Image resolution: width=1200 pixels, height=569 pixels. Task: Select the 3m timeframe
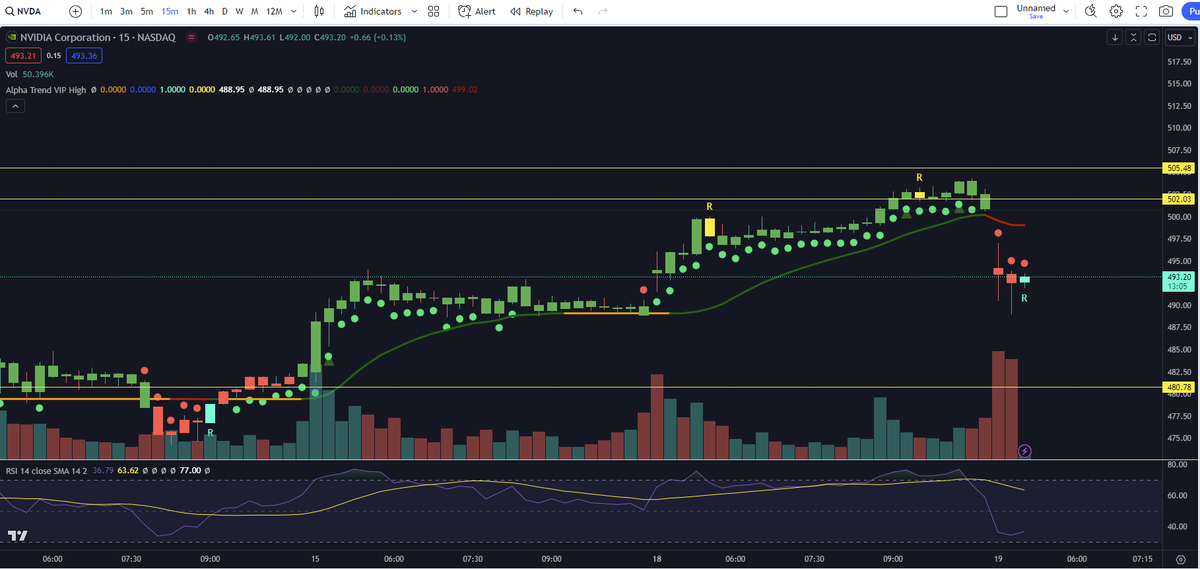tap(127, 11)
